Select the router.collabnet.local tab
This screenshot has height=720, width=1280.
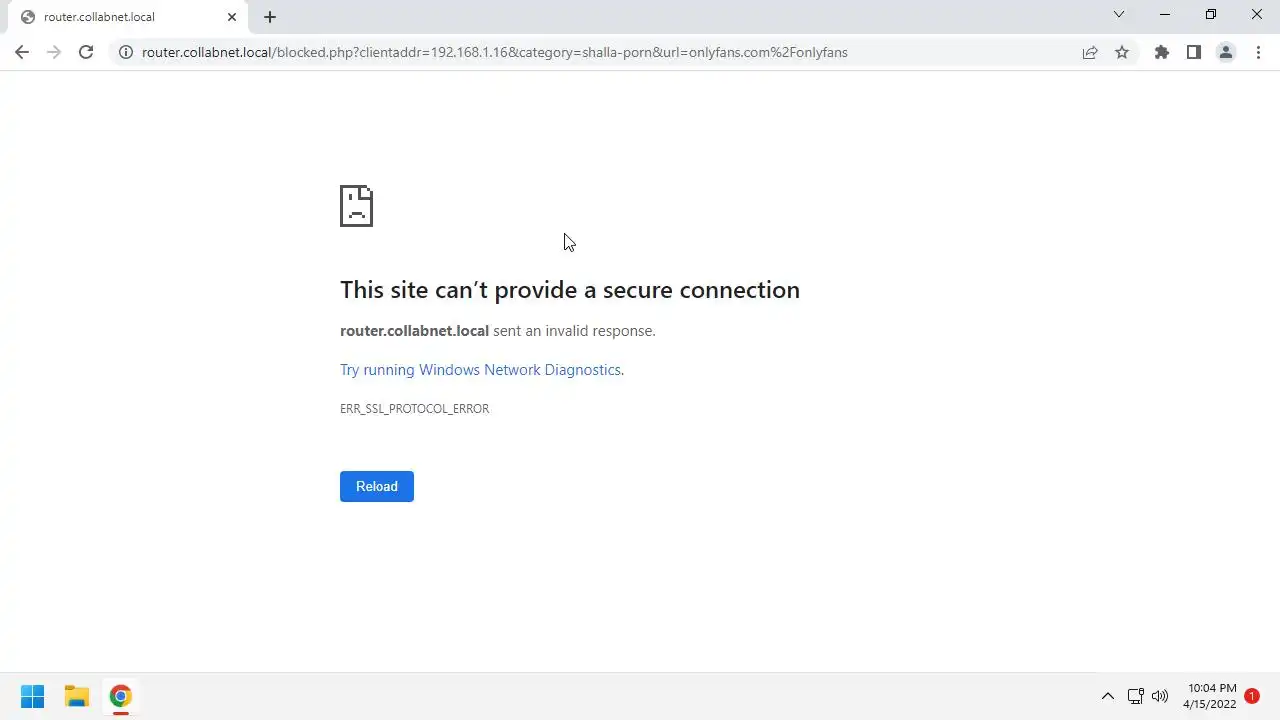click(110, 17)
